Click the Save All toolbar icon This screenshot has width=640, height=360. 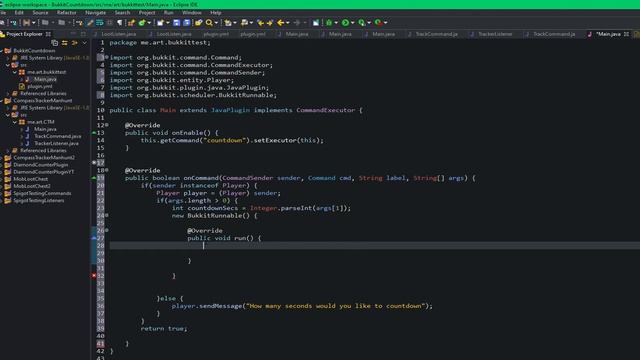point(187,23)
